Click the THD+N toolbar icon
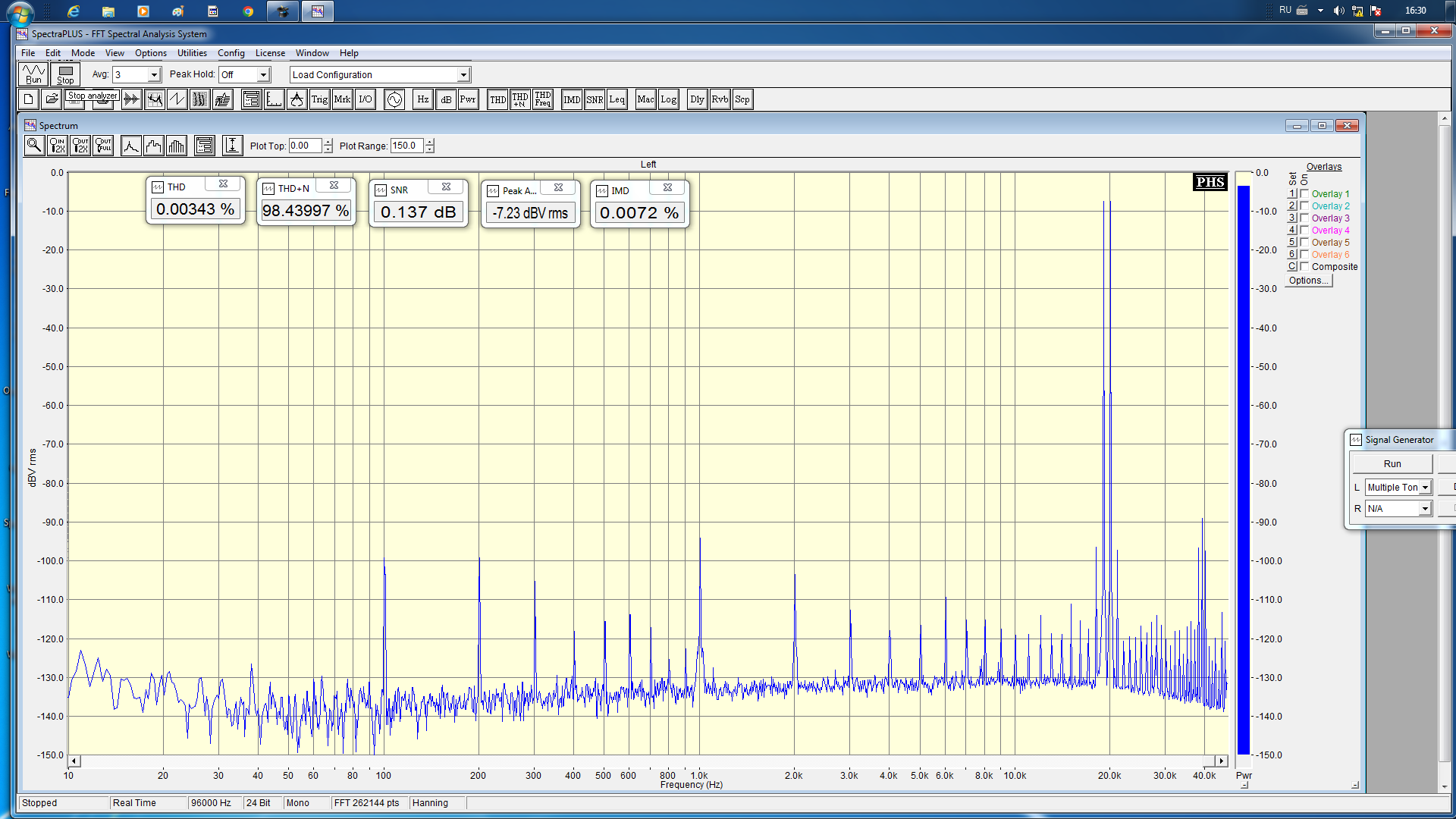This screenshot has width=1456, height=819. [x=520, y=99]
